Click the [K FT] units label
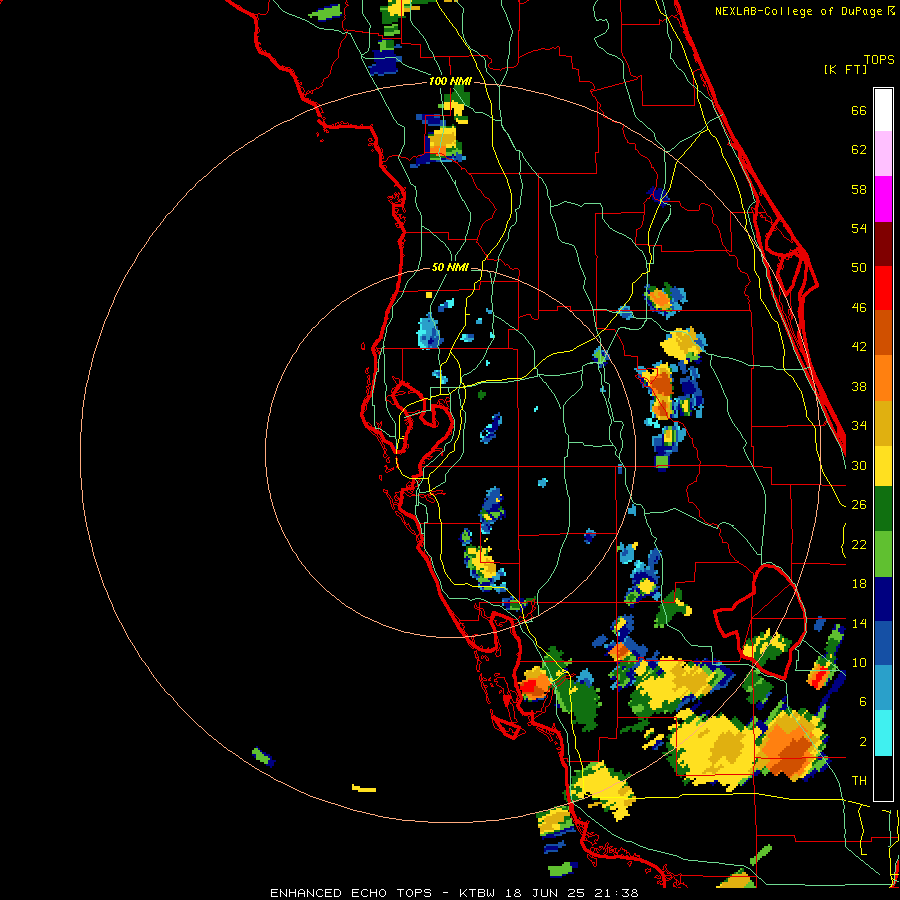 click(845, 70)
